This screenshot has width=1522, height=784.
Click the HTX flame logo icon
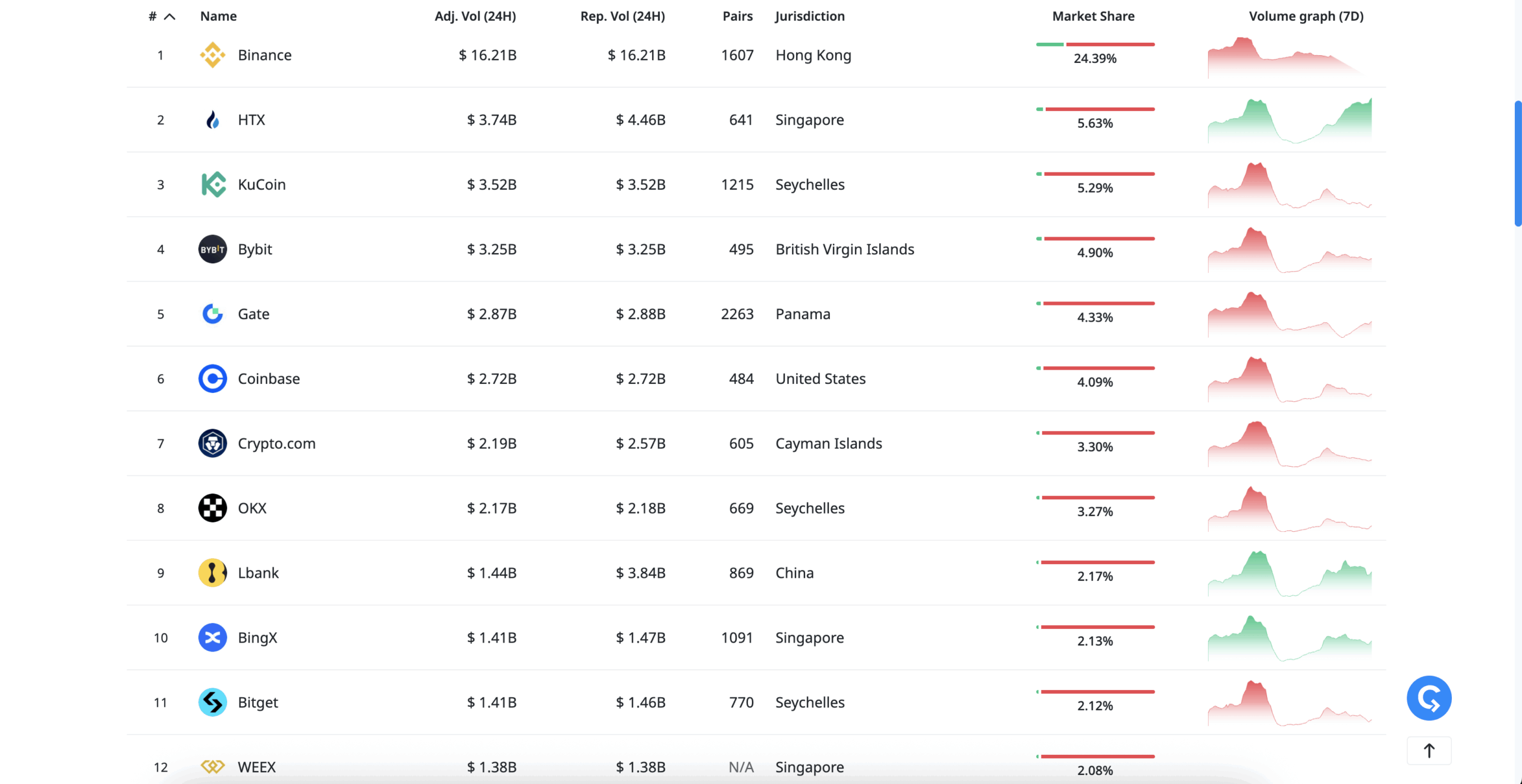coord(212,120)
